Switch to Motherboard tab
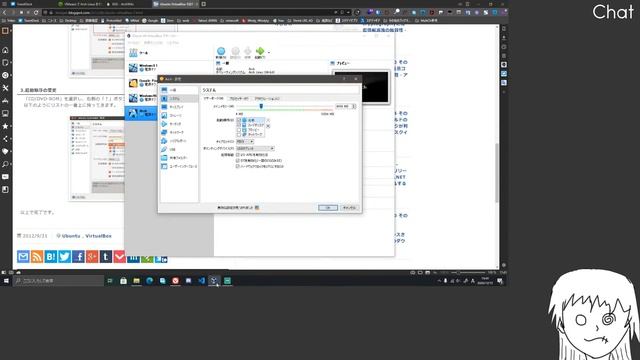Viewport: 640px width, 360px height. [213, 98]
